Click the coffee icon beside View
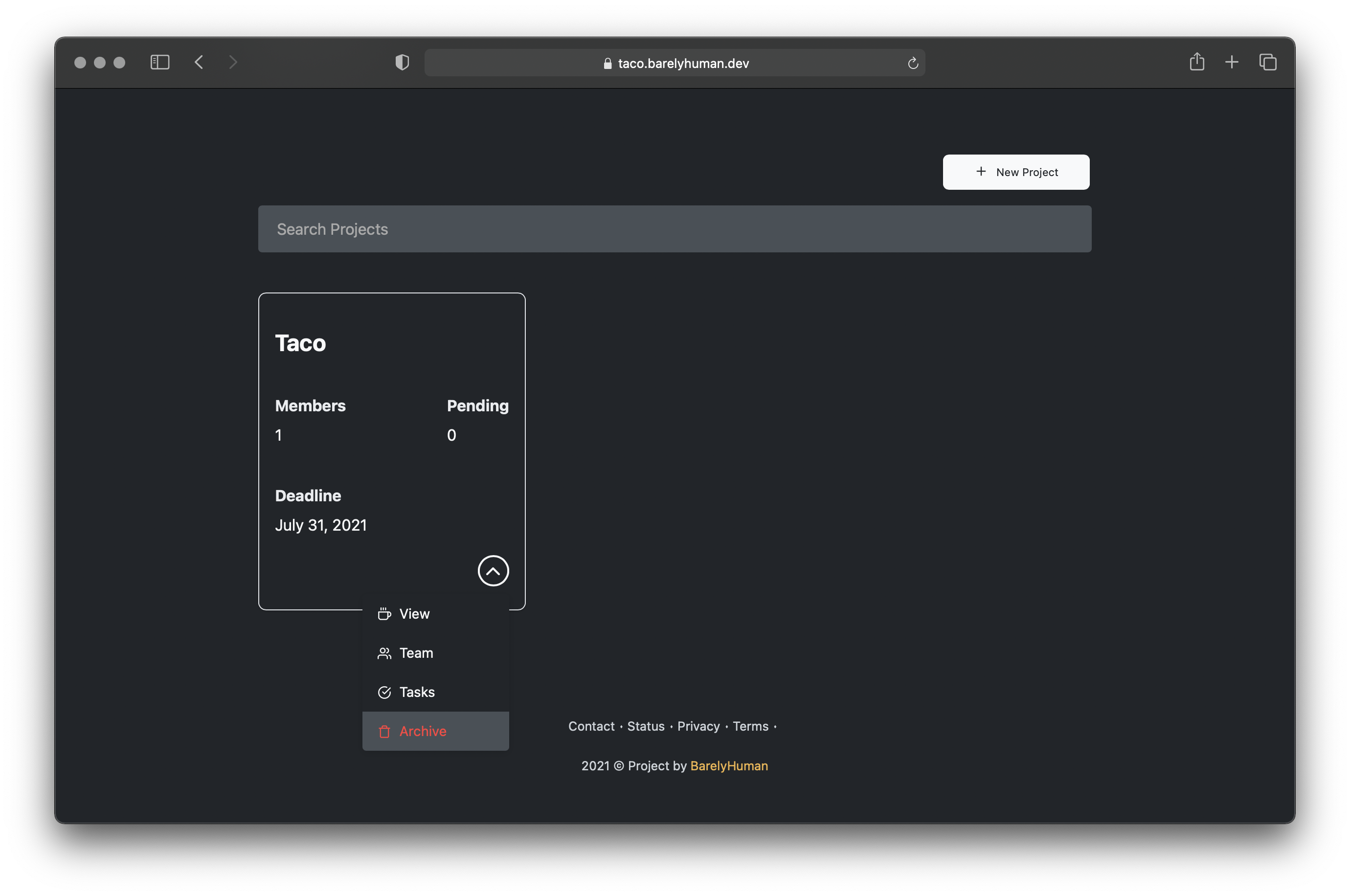1350x896 pixels. (x=384, y=613)
